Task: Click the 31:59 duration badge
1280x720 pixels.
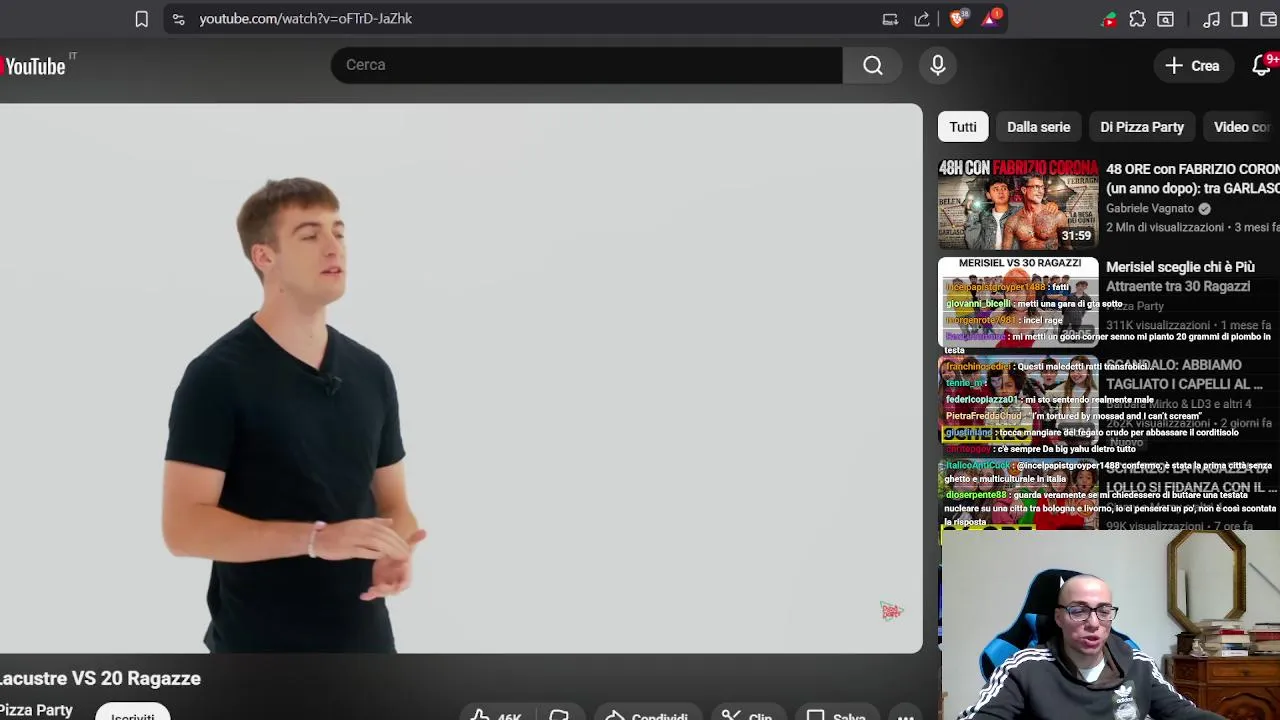Action: tap(1076, 236)
